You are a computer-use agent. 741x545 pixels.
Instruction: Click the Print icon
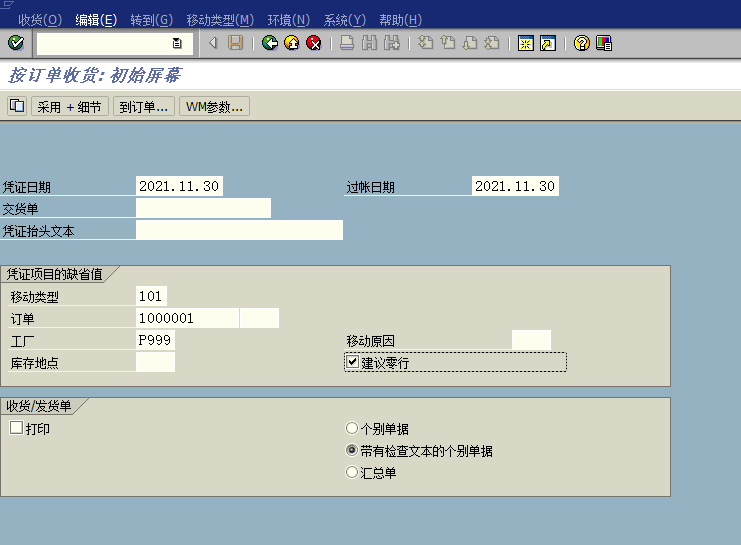tap(347, 43)
